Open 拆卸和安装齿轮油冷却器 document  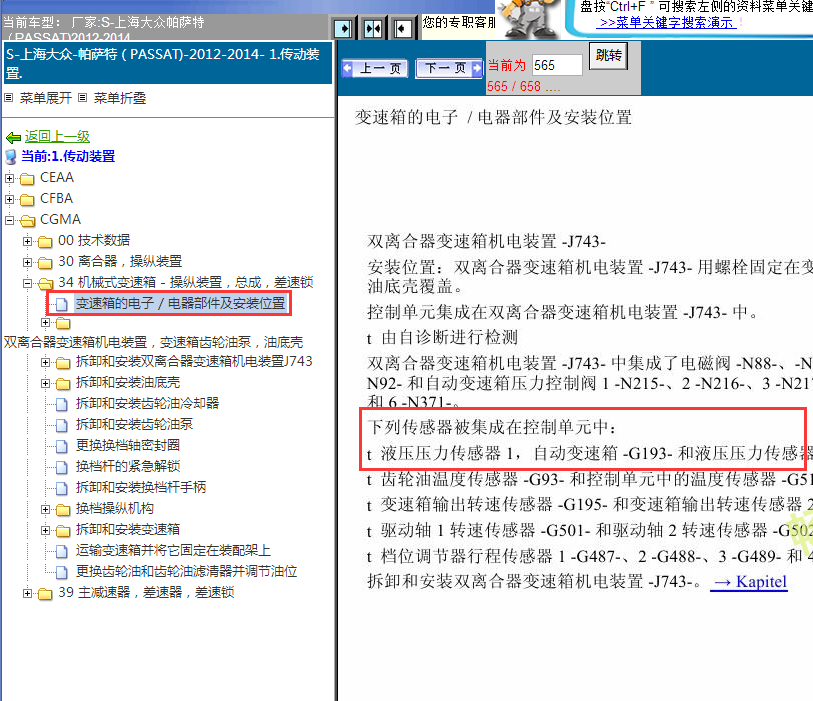click(x=147, y=403)
